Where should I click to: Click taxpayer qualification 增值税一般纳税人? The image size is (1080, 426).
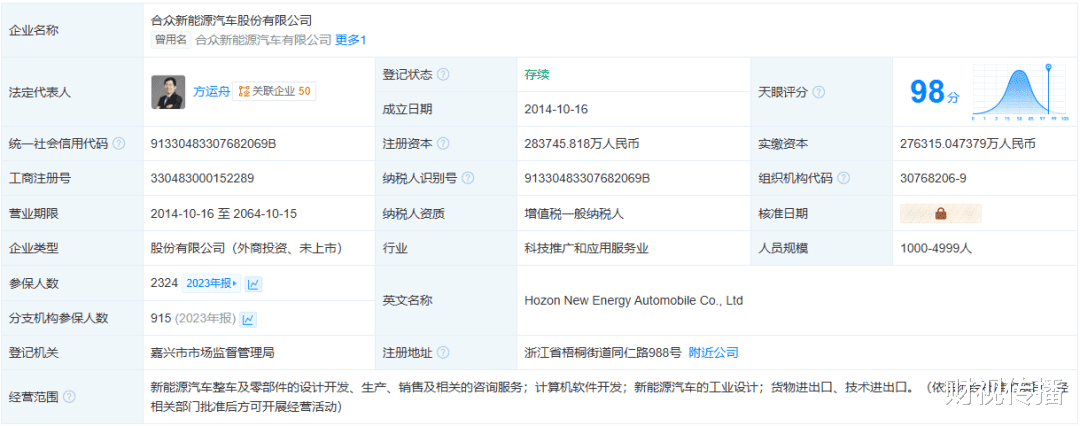[574, 214]
